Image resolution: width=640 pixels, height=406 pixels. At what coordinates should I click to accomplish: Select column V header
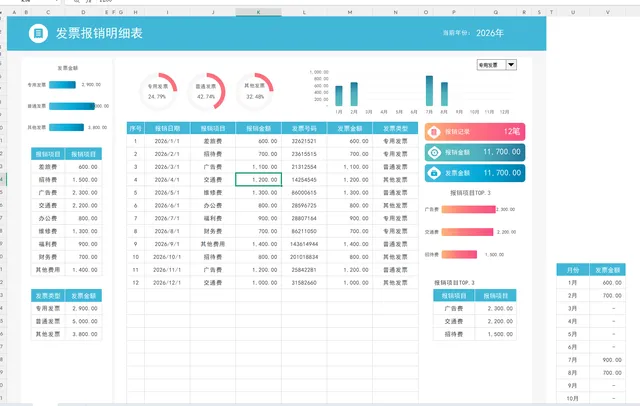click(608, 12)
